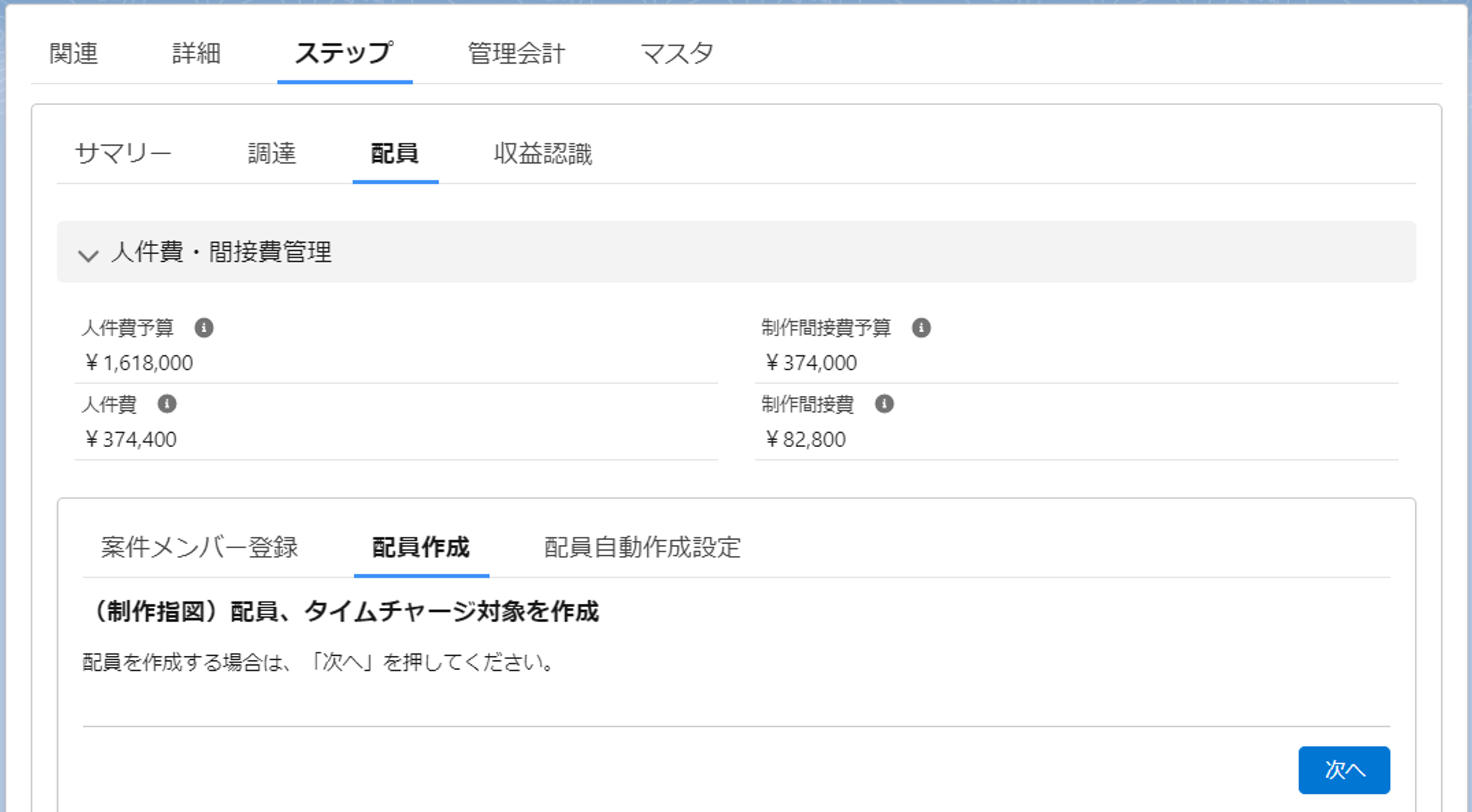Select the ステップ tab

[345, 53]
